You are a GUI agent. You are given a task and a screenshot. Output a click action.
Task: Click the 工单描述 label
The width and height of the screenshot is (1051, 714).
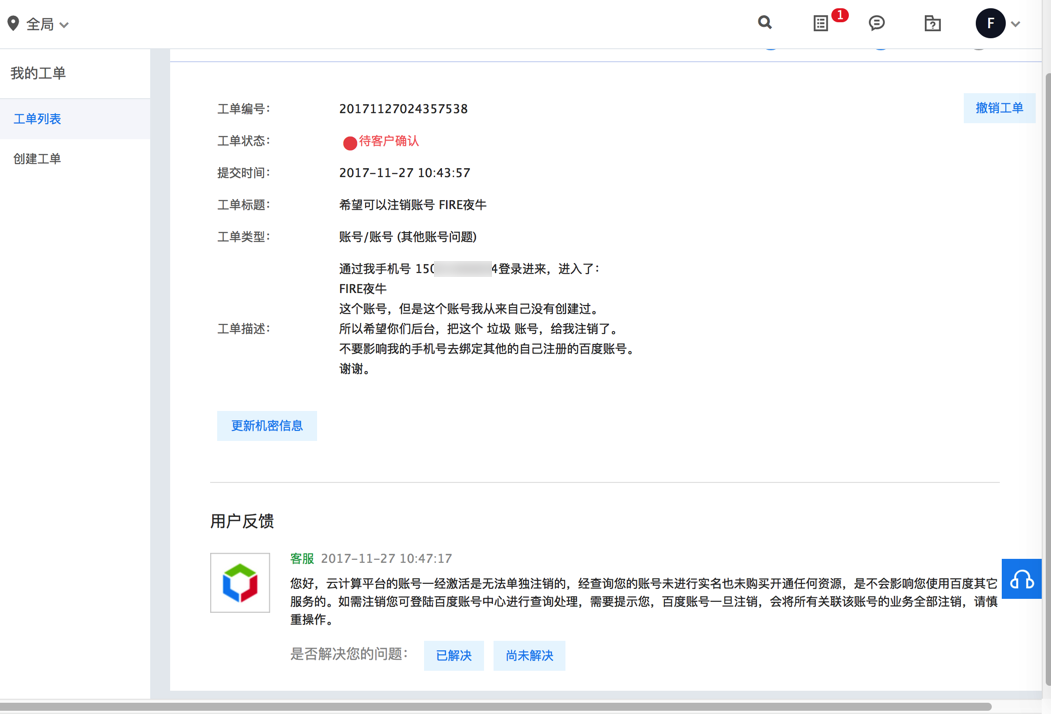pyautogui.click(x=243, y=329)
